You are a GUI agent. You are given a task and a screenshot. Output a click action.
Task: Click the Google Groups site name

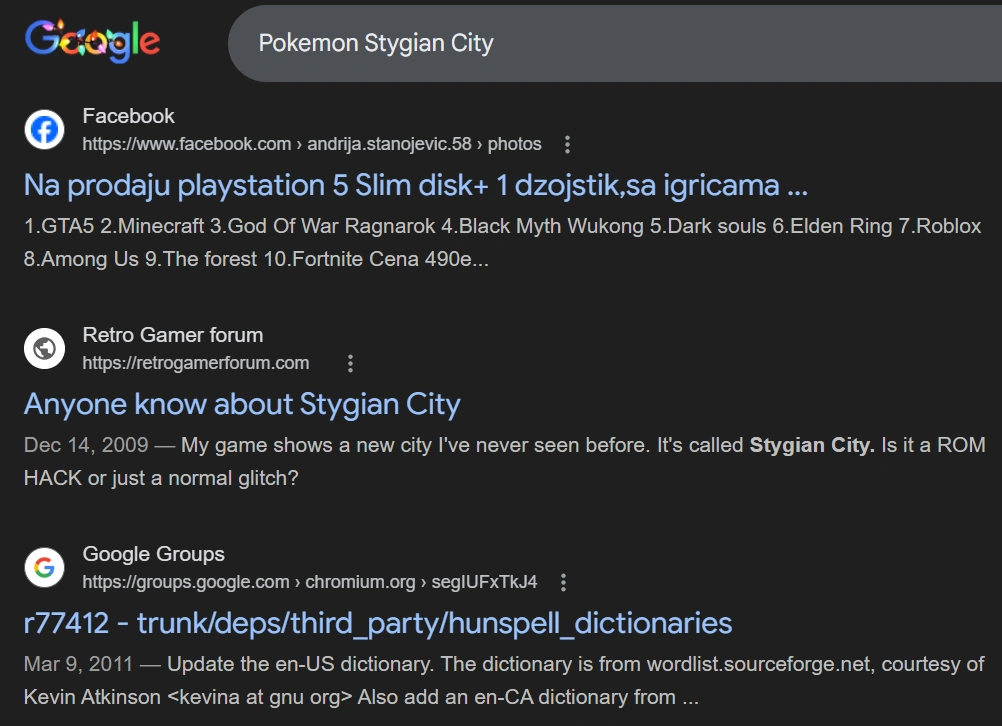pyautogui.click(x=153, y=554)
